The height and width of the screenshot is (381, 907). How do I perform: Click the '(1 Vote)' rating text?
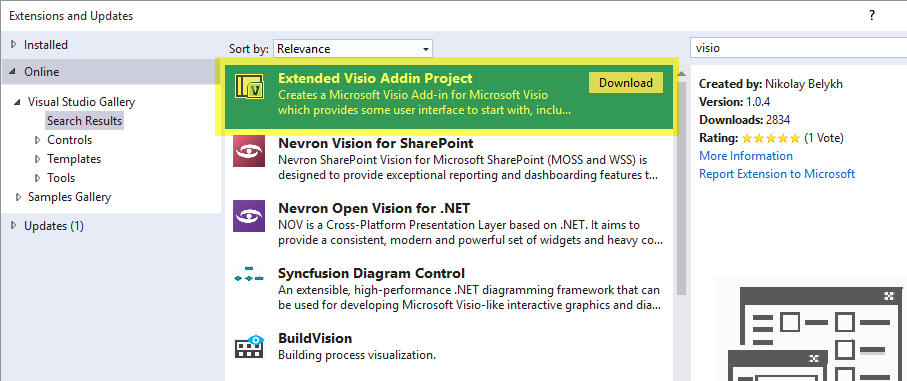[824, 138]
